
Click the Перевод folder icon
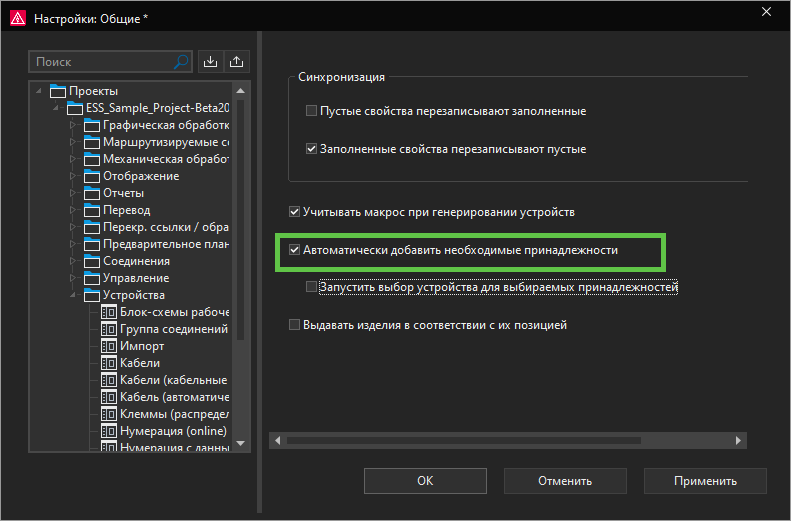tap(92, 210)
